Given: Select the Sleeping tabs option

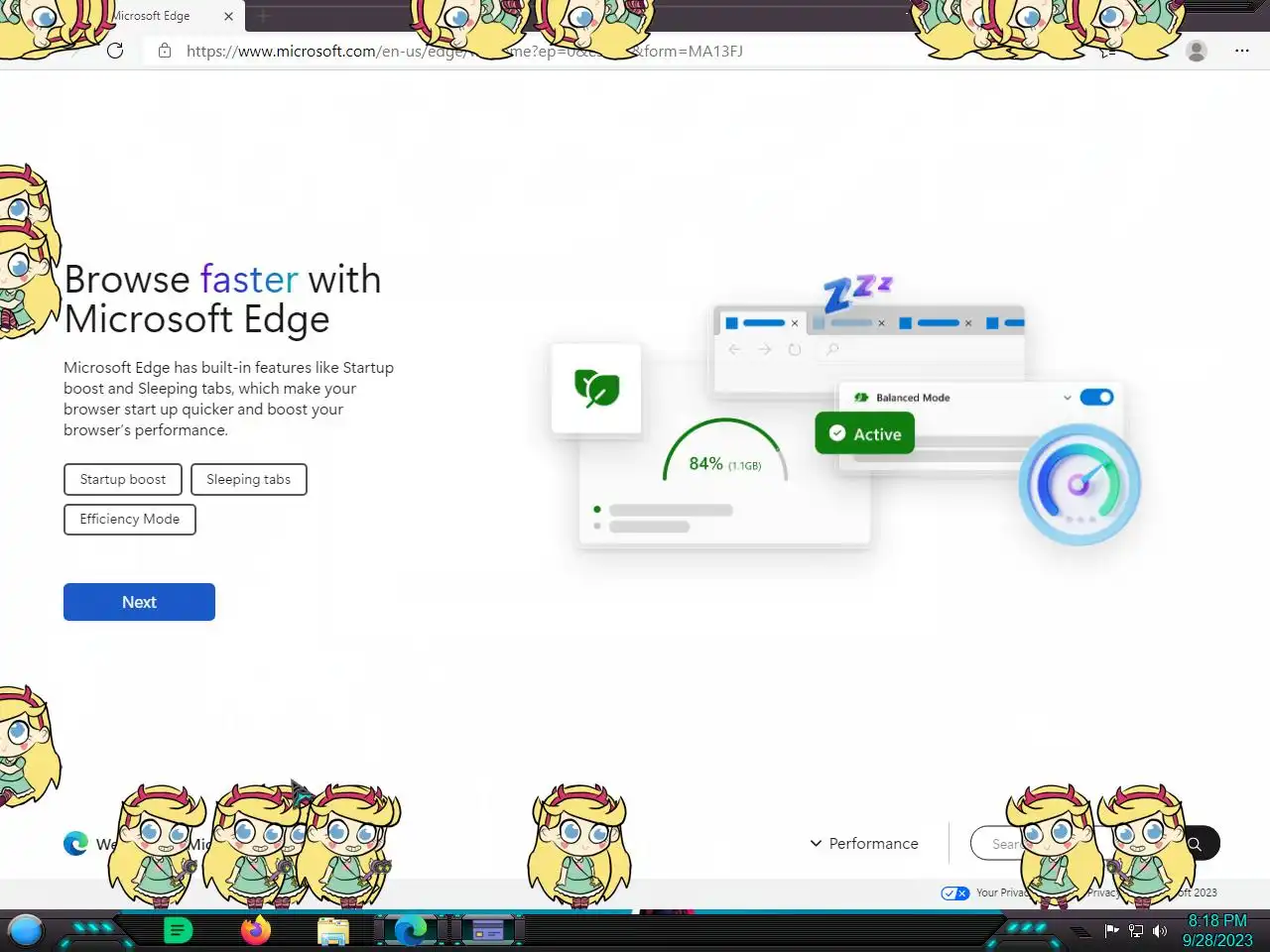Looking at the screenshot, I should [248, 479].
